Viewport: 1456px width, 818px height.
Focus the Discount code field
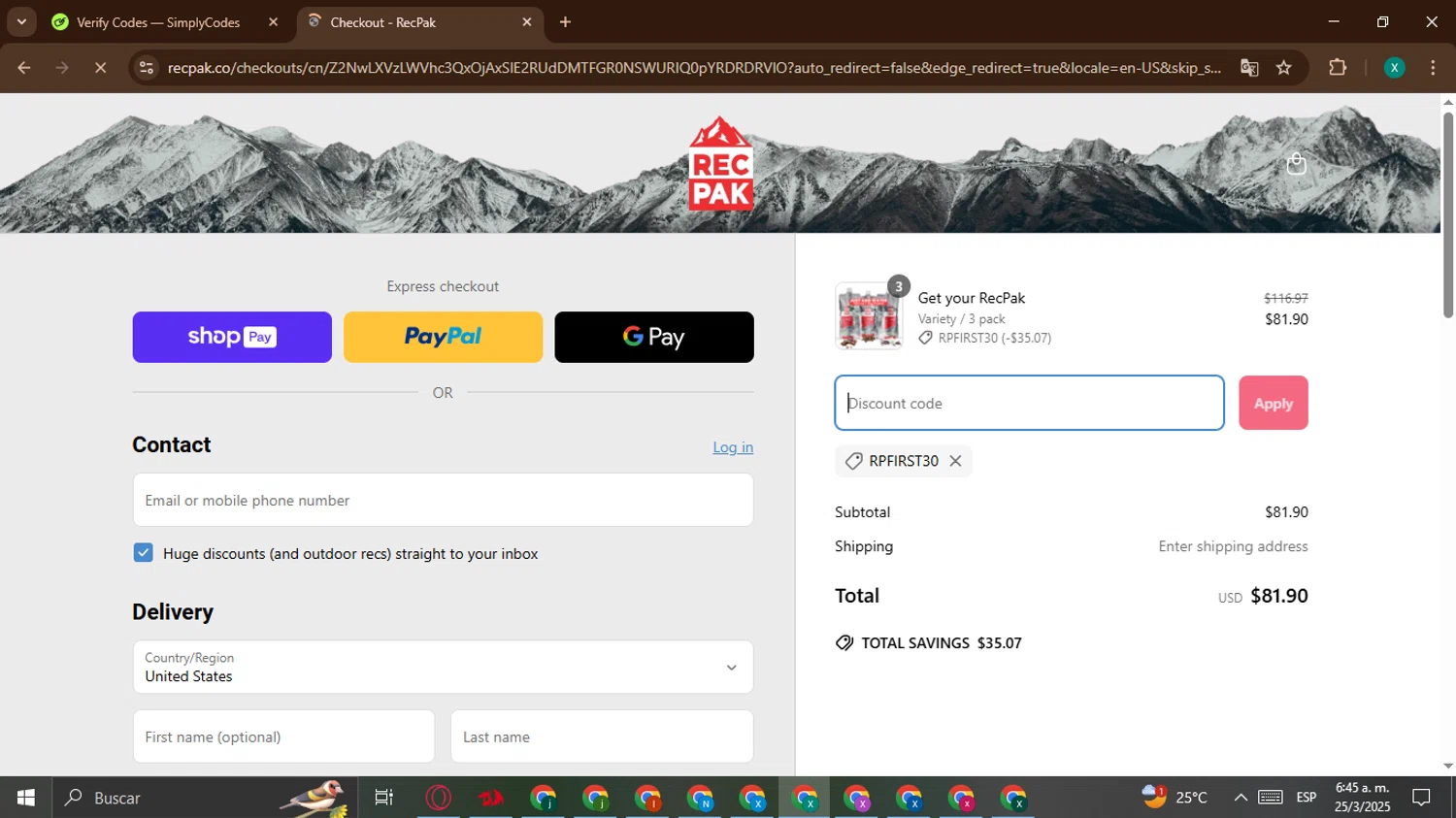[x=1029, y=403]
